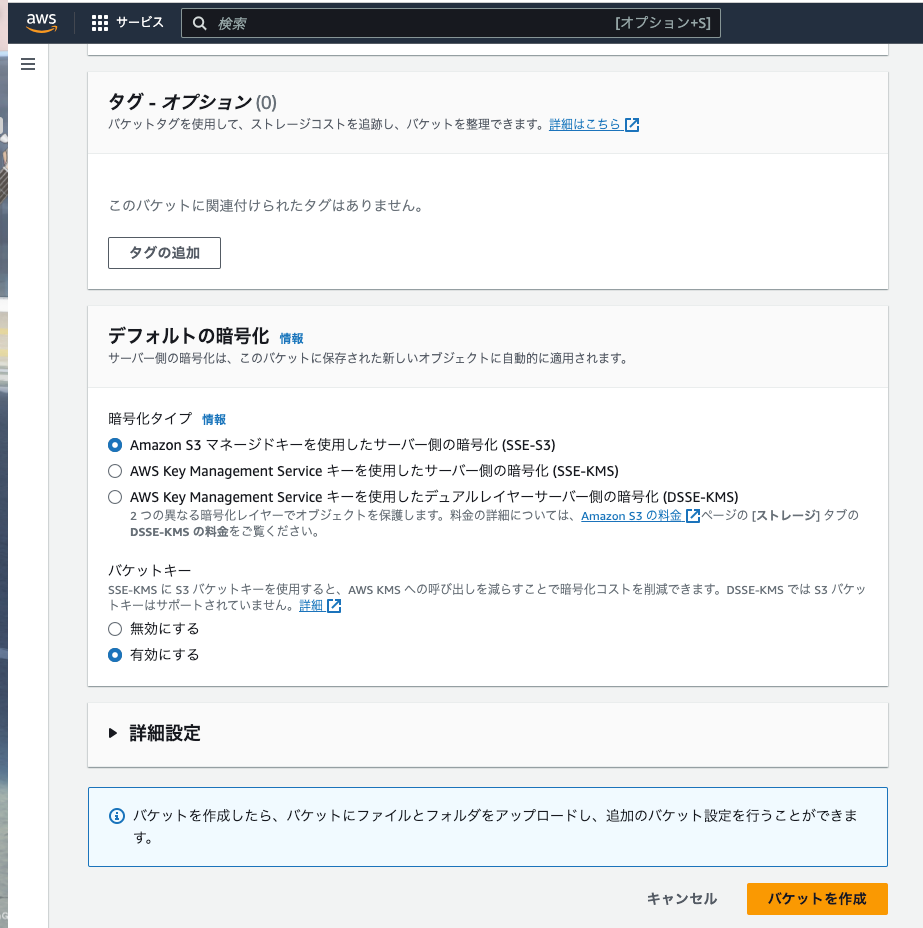The image size is (923, 928).
Task: Open the hamburger side navigation menu
Action: tap(28, 64)
